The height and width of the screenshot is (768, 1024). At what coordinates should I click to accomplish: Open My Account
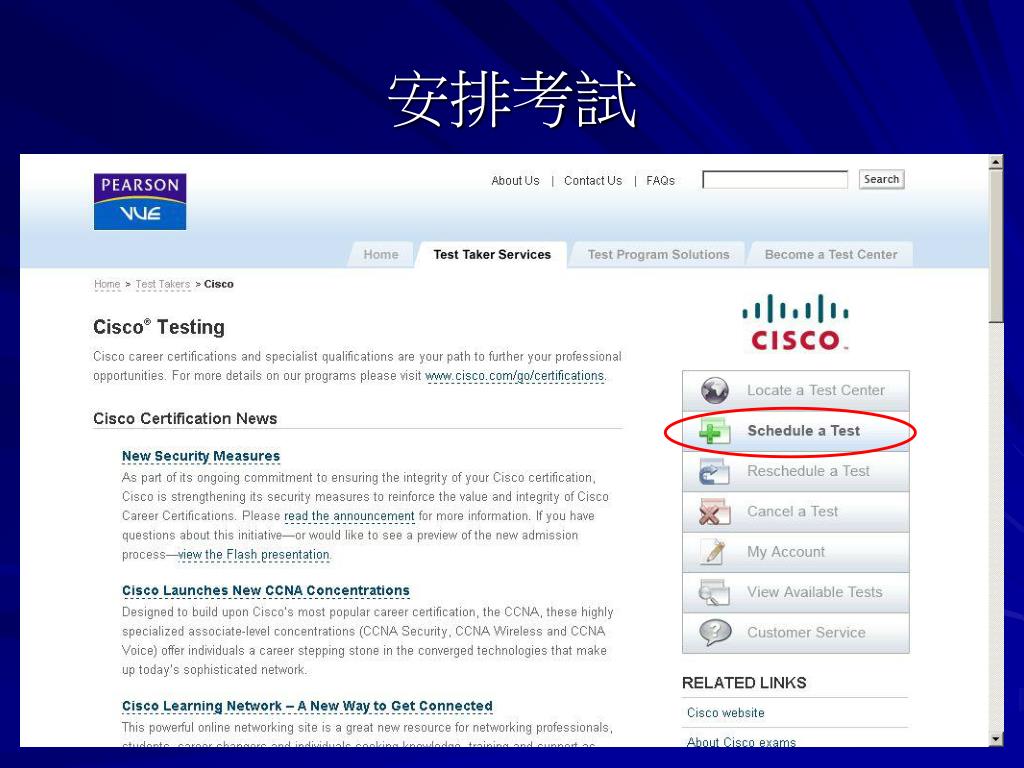click(x=795, y=552)
